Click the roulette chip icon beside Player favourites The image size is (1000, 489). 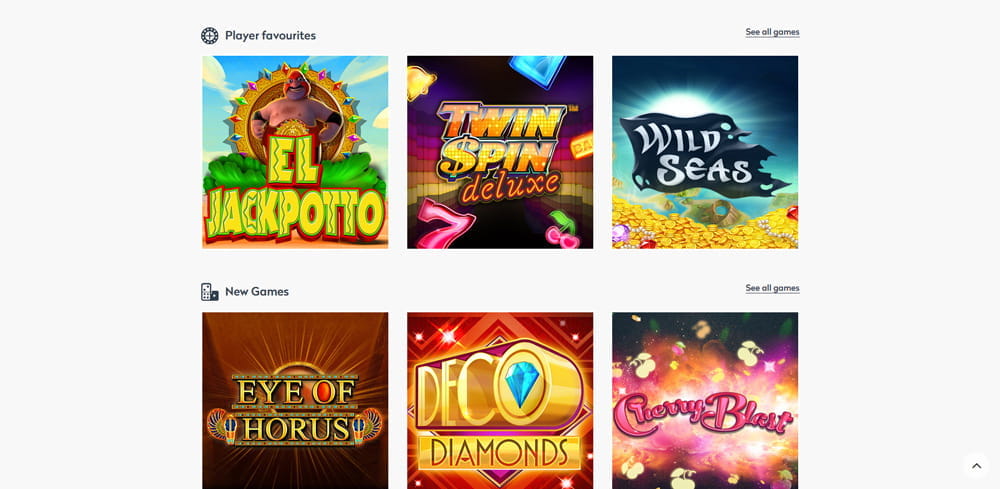[x=209, y=36]
